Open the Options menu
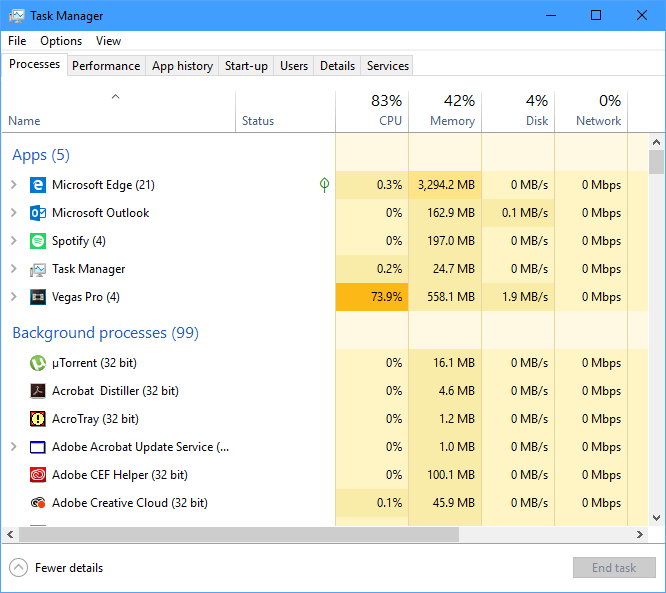 [61, 41]
